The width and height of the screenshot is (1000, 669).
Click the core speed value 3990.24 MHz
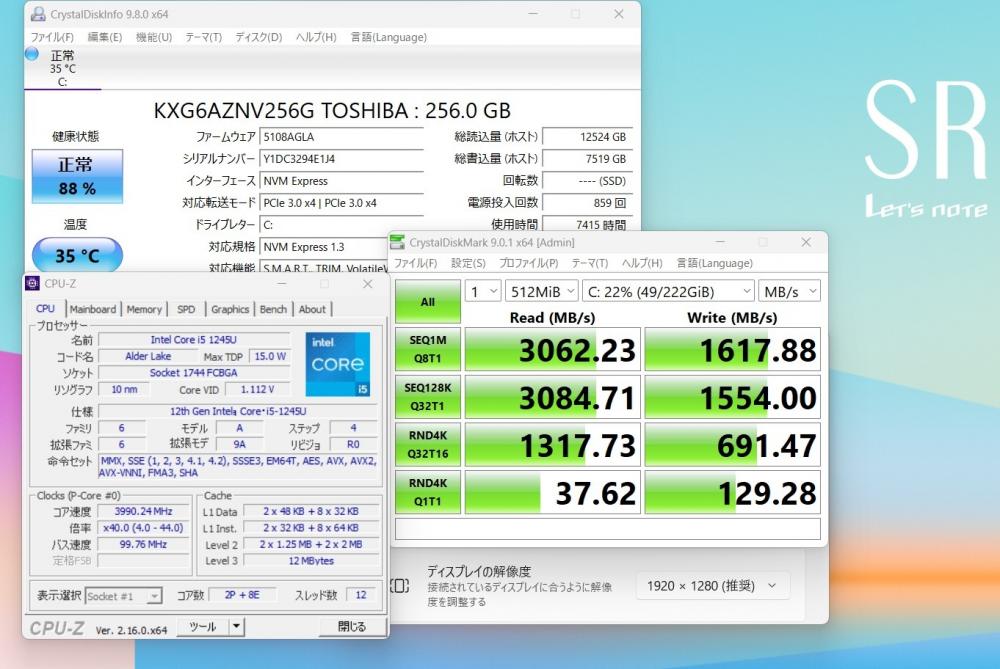pos(143,511)
